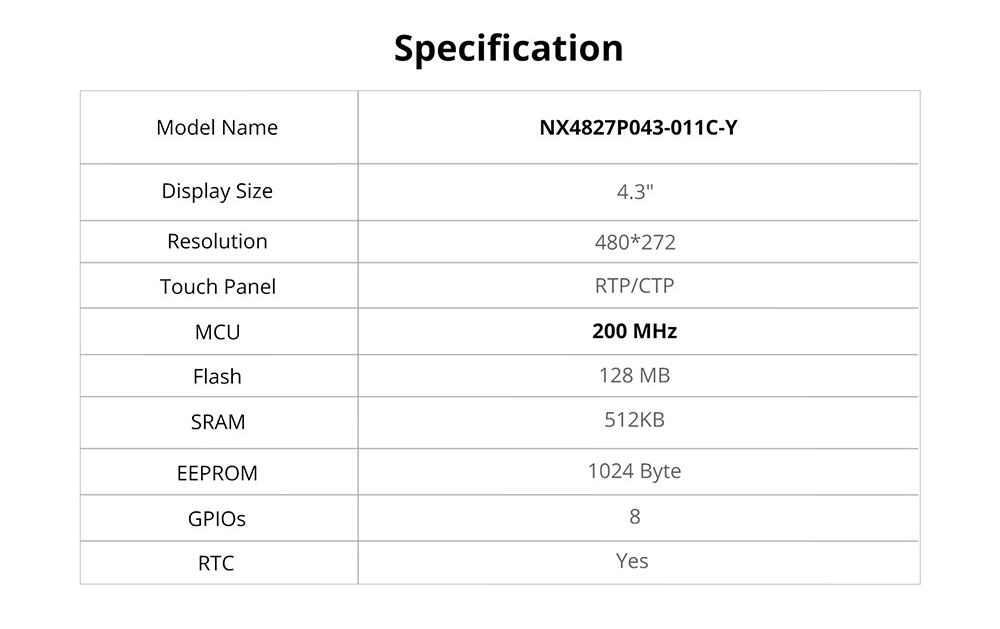Click the 1024 Byte value
Screen dimensions: 1000x629
pyautogui.click(x=634, y=471)
